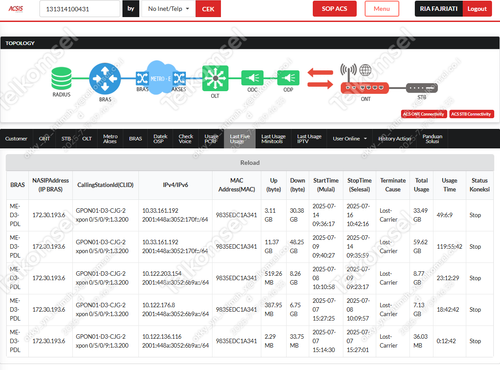This screenshot has width=500, height=370.
Task: Open the STB tab
Action: [66, 138]
